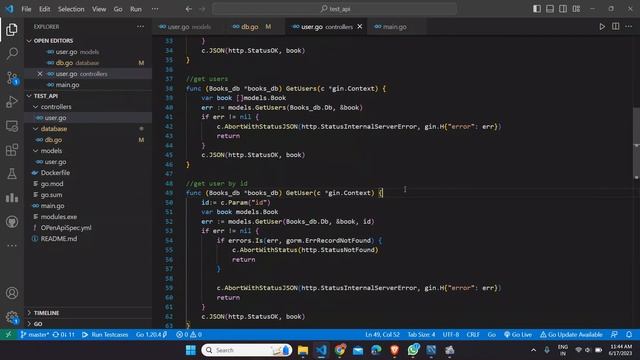Toggle the Primary Side Bar
Viewport: 640px width, 360px height.
537,9
